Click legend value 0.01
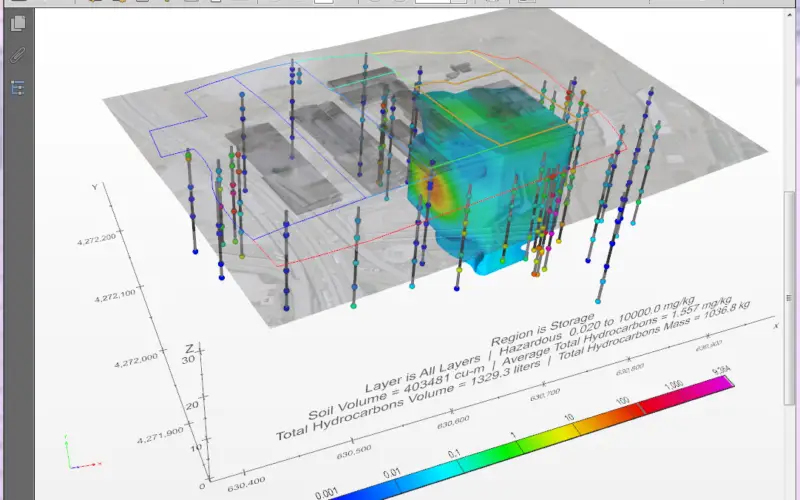 392,473
